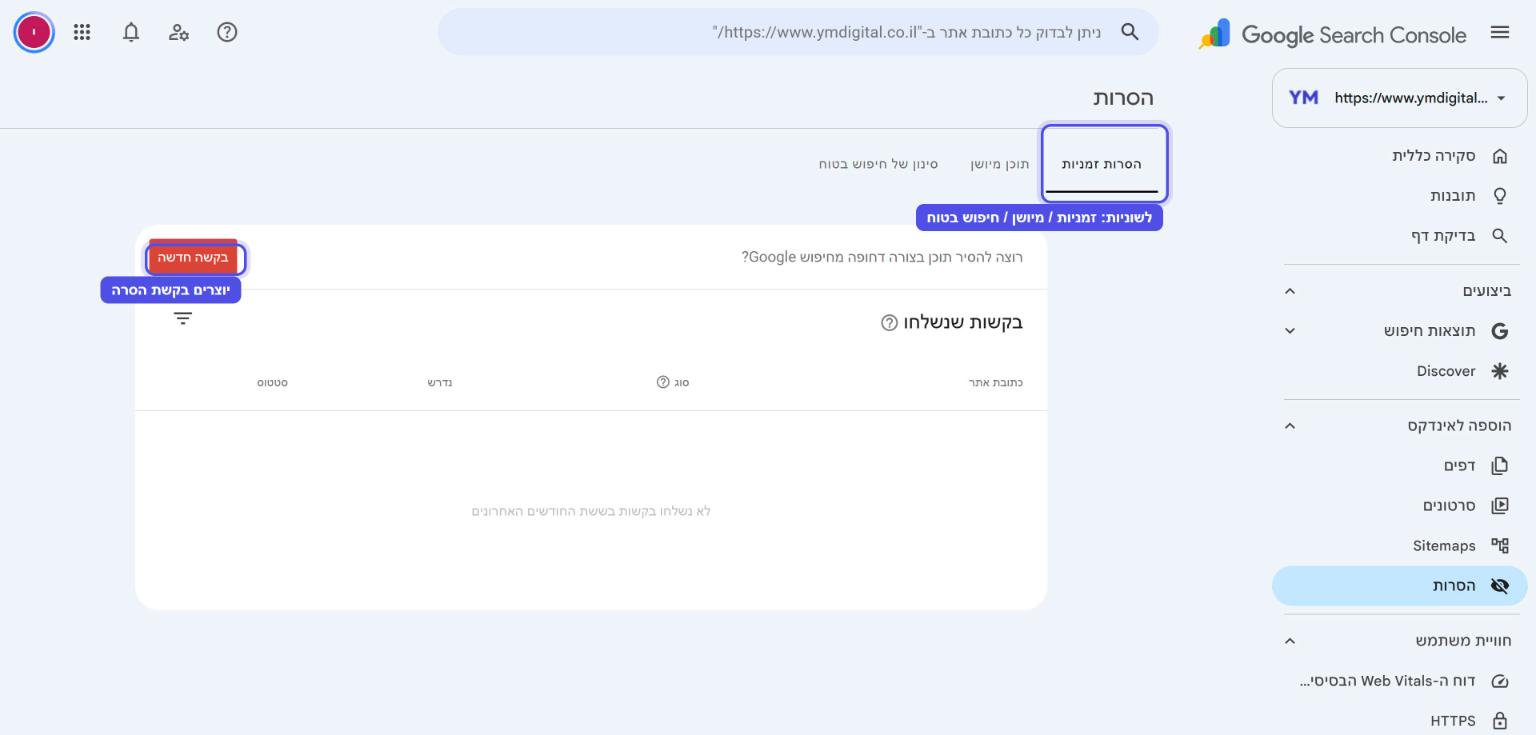
Task: Collapse the הוספה לאינדקס sidebar section
Action: coord(1290,426)
